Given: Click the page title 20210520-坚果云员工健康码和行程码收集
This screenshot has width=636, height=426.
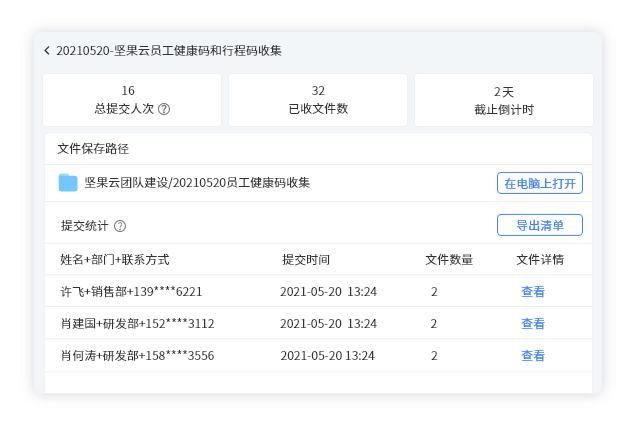Looking at the screenshot, I should 168,50.
